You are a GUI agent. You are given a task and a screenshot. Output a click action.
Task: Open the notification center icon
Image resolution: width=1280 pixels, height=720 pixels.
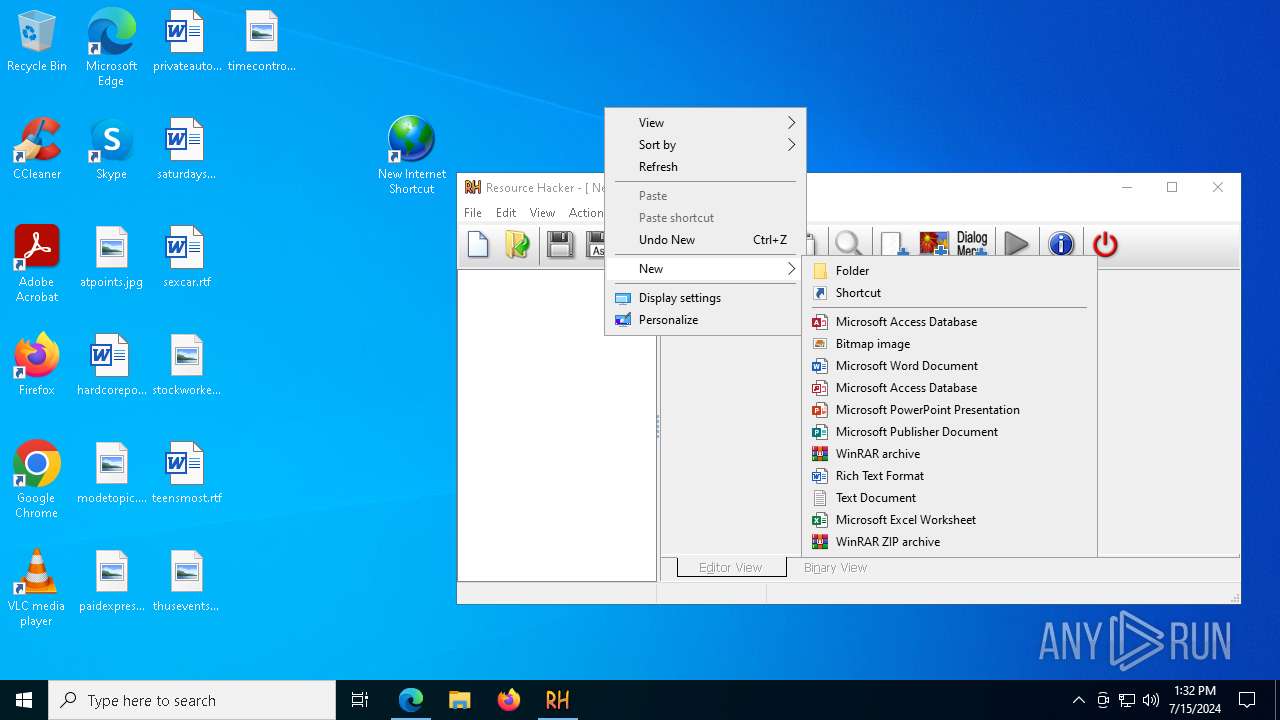[1247, 700]
